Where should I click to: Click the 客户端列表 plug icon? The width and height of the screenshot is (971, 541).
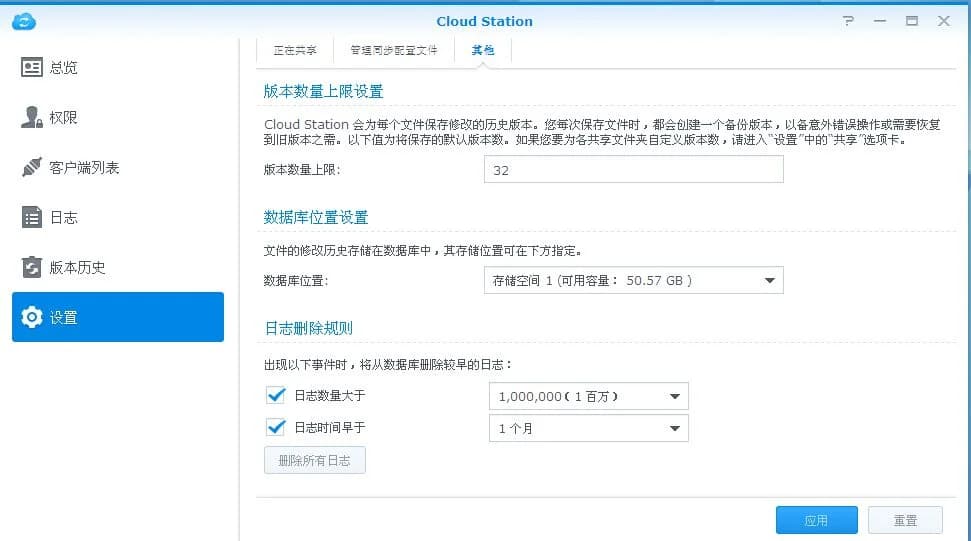tap(32, 167)
